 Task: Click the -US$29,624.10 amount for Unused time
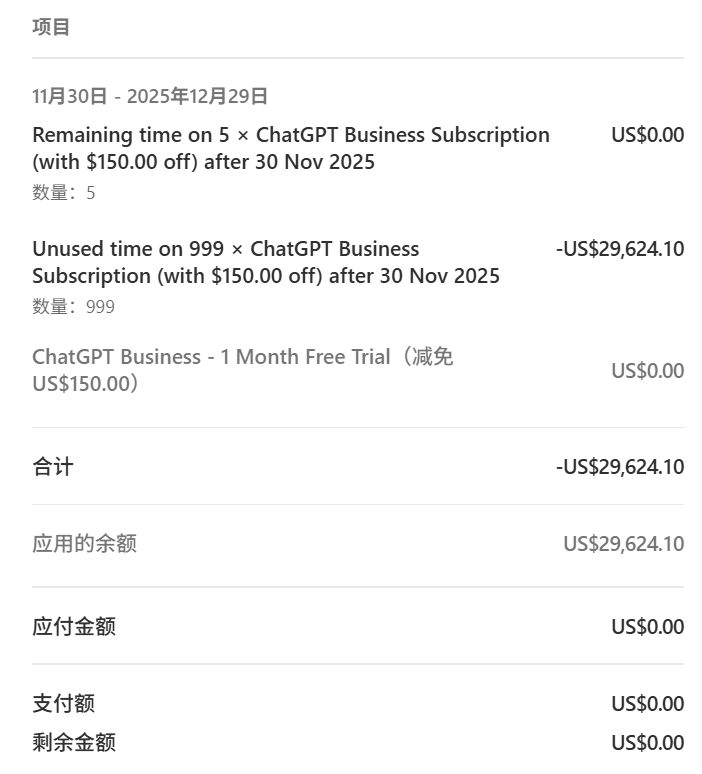[620, 249]
